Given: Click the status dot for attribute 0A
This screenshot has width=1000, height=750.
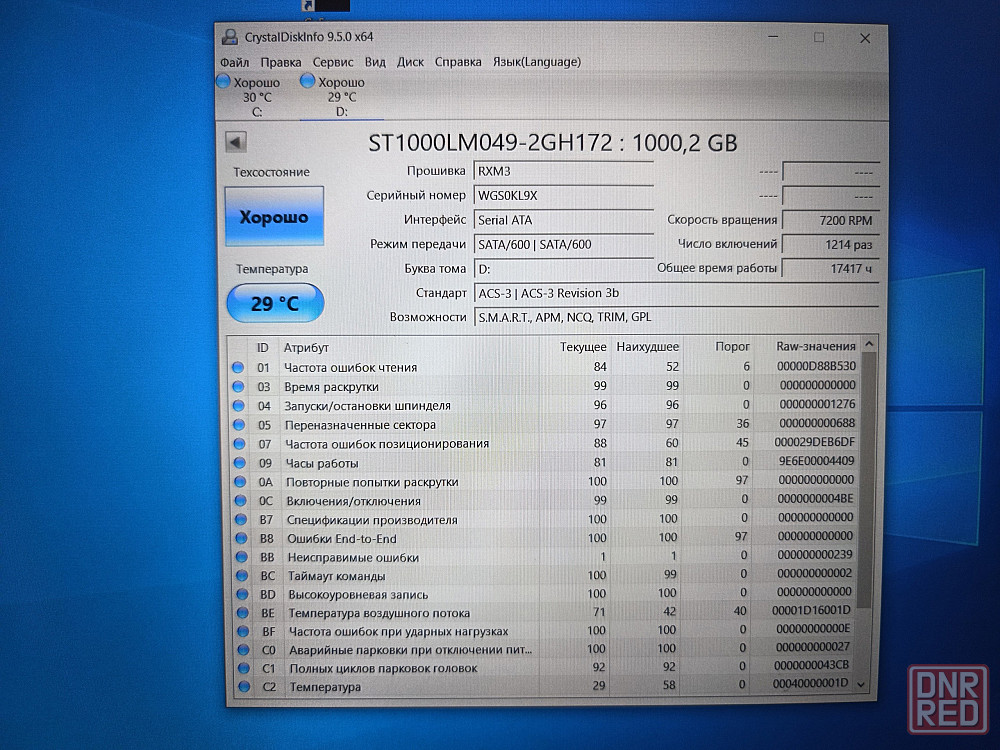Looking at the screenshot, I should click(x=240, y=482).
